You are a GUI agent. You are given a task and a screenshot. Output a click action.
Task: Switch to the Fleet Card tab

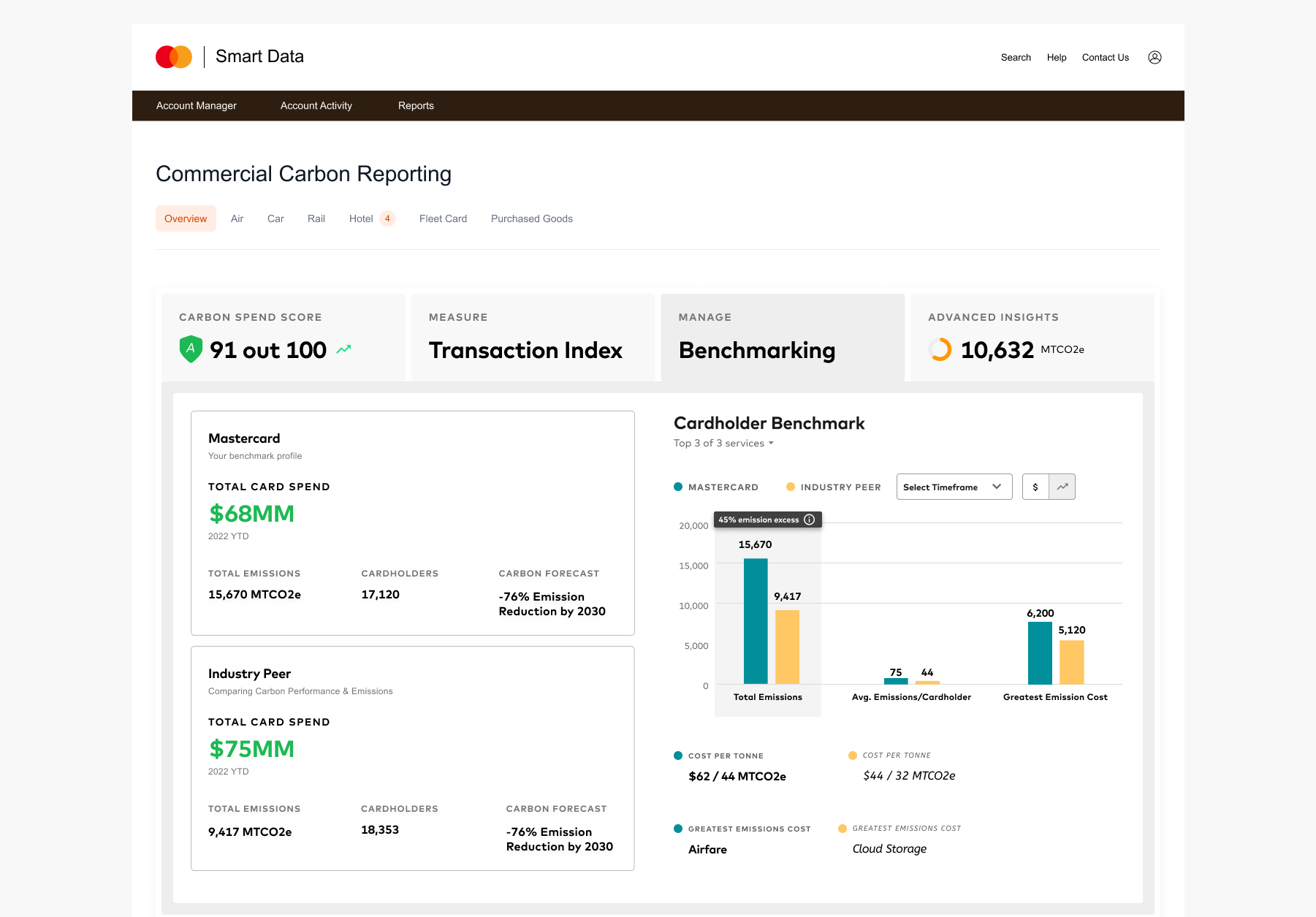[x=443, y=218]
